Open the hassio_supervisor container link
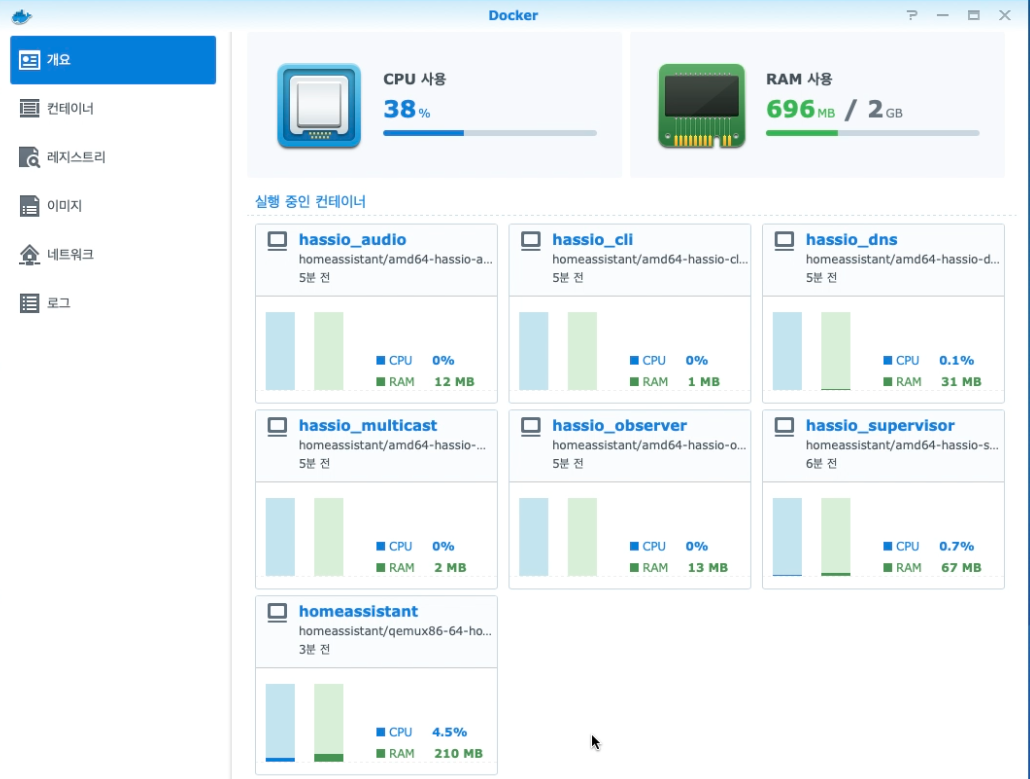 point(880,426)
